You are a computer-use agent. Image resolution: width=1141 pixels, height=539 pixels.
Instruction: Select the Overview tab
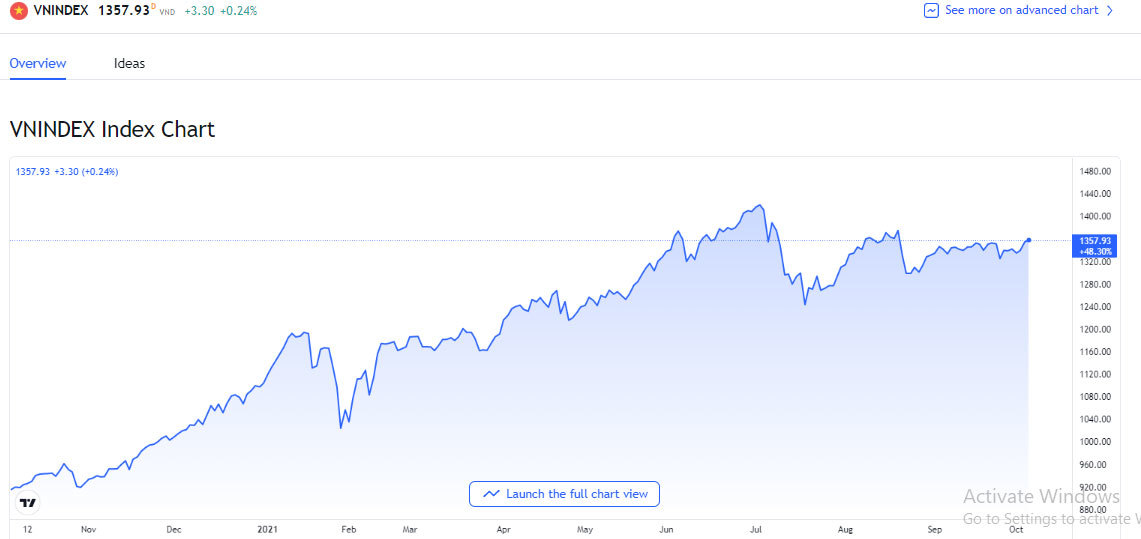point(38,63)
